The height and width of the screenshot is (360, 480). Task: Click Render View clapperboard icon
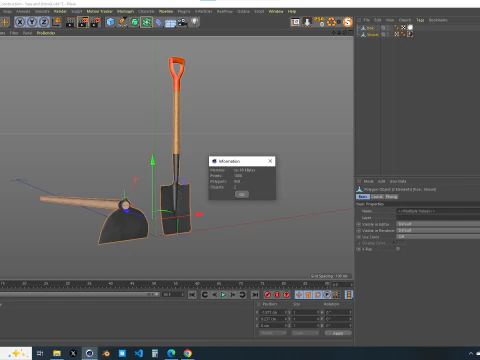click(x=70, y=22)
